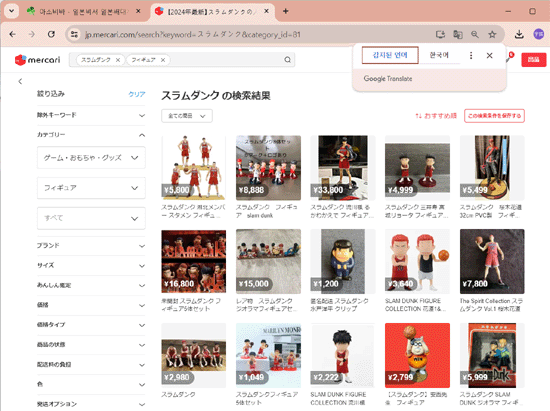
Task: Click the red 出品 sell button
Action: coord(534,59)
